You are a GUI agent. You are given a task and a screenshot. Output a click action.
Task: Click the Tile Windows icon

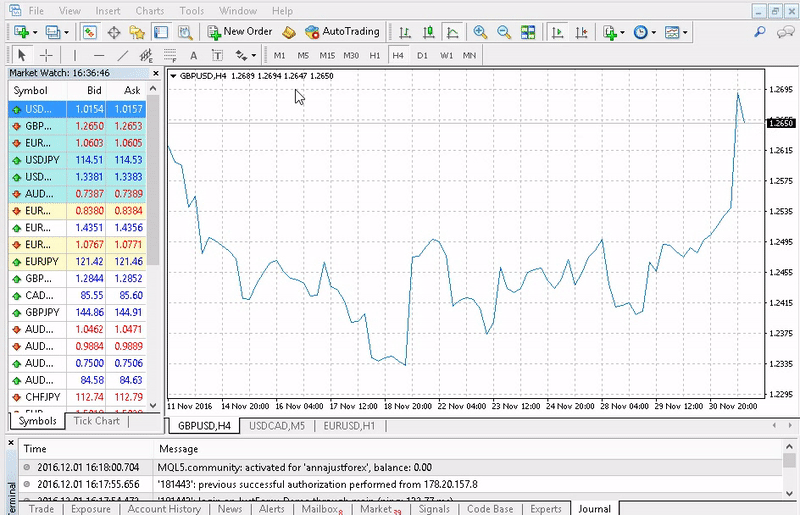click(527, 32)
